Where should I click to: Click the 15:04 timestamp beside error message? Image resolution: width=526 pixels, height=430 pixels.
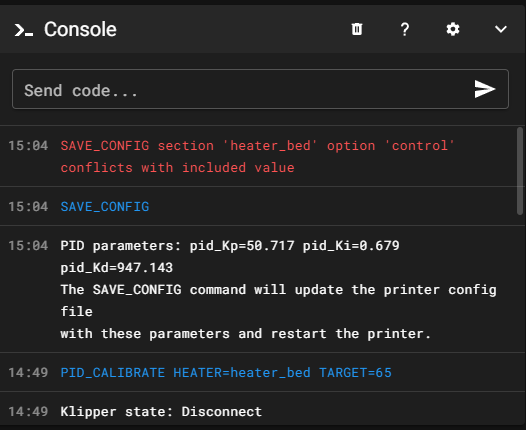point(28,146)
